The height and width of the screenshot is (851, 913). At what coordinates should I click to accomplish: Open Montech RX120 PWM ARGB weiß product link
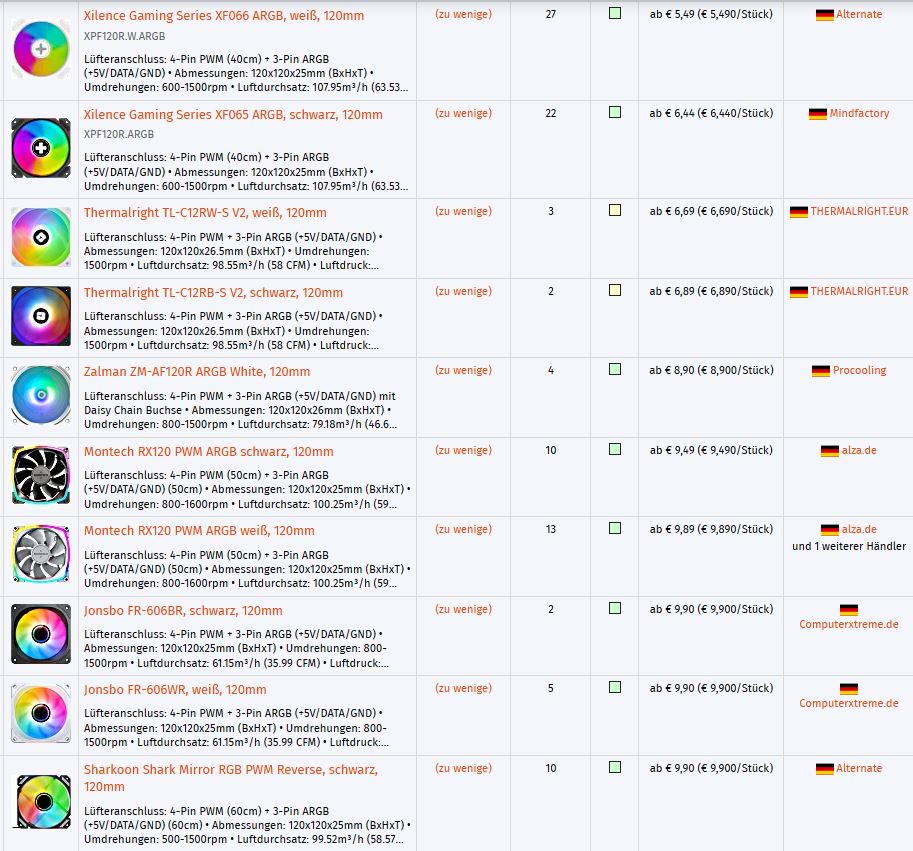pos(199,531)
